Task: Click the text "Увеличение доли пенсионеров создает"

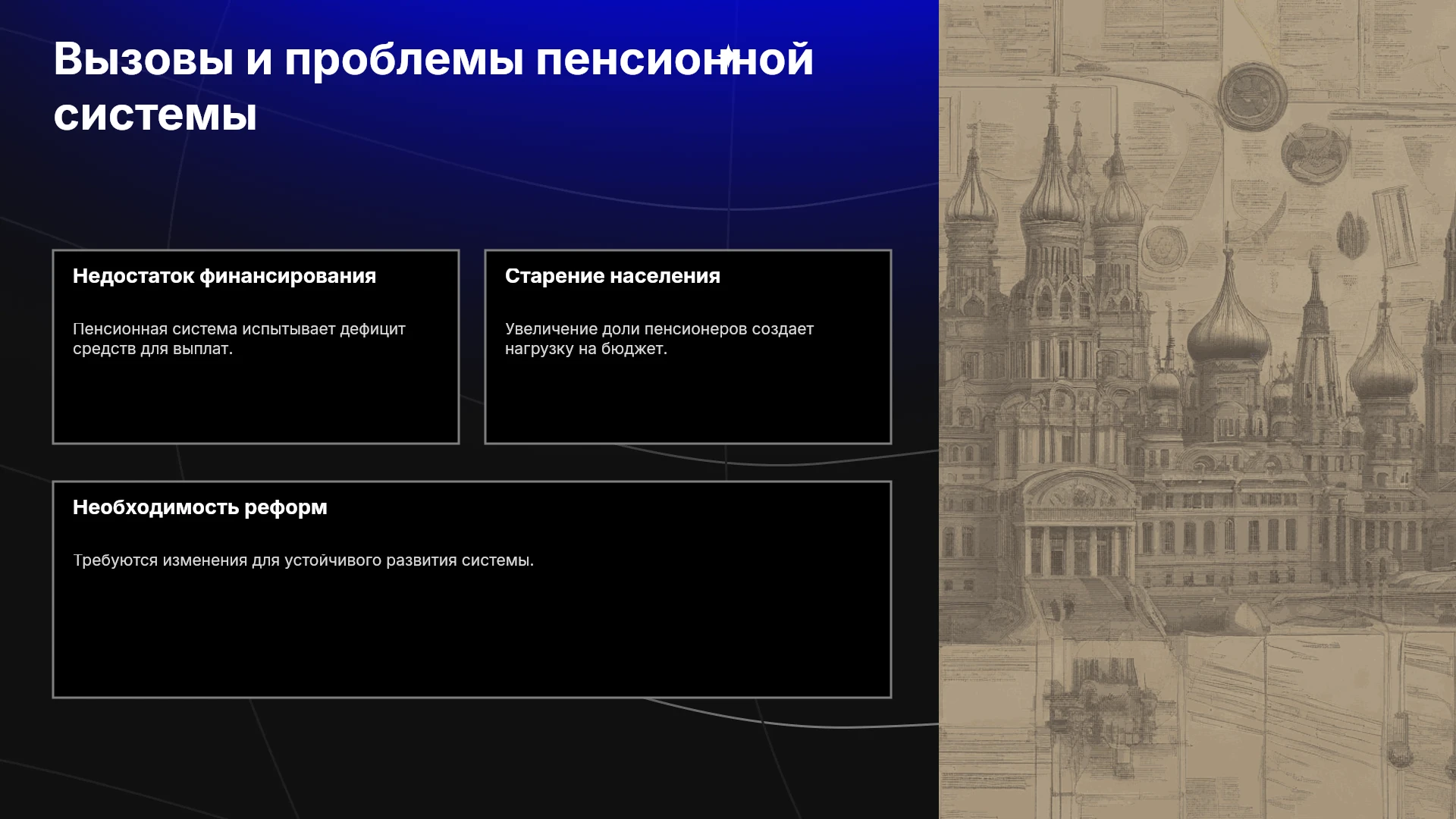Action: coord(659,329)
